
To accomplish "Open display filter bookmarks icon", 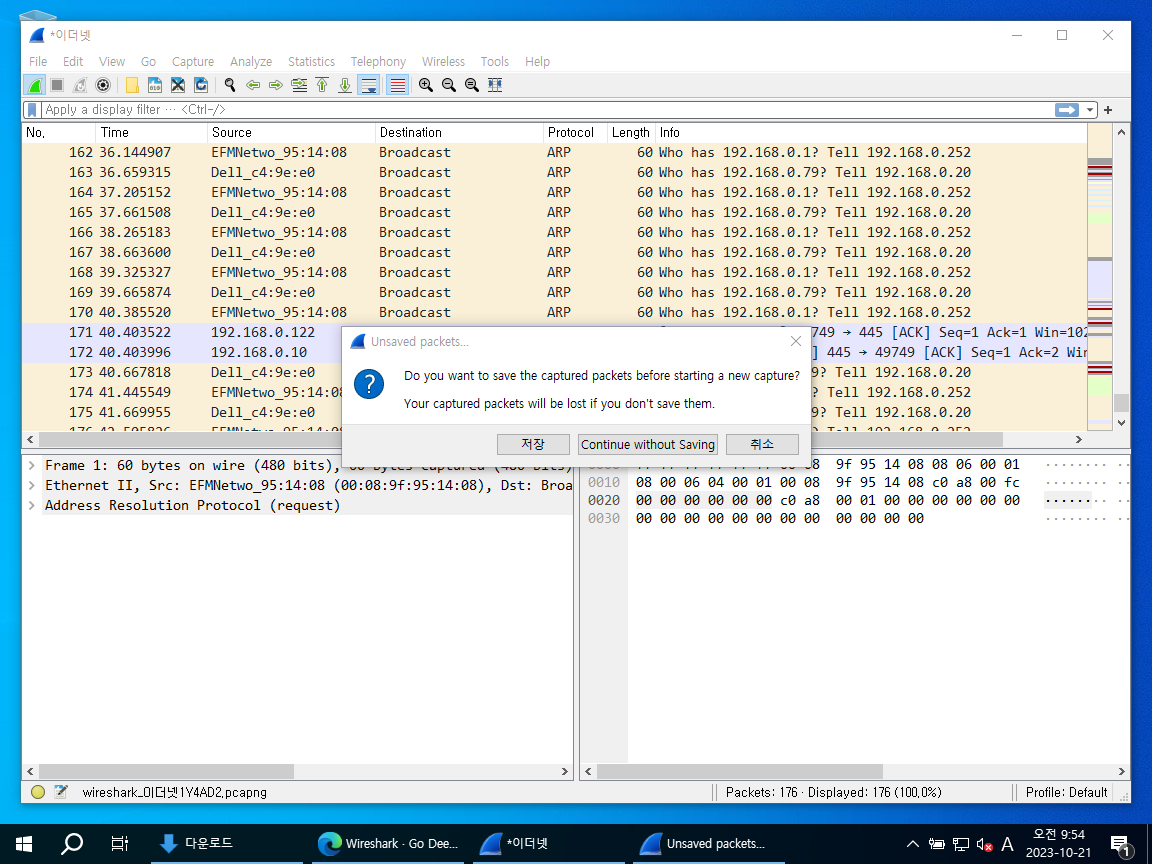I will [32, 109].
